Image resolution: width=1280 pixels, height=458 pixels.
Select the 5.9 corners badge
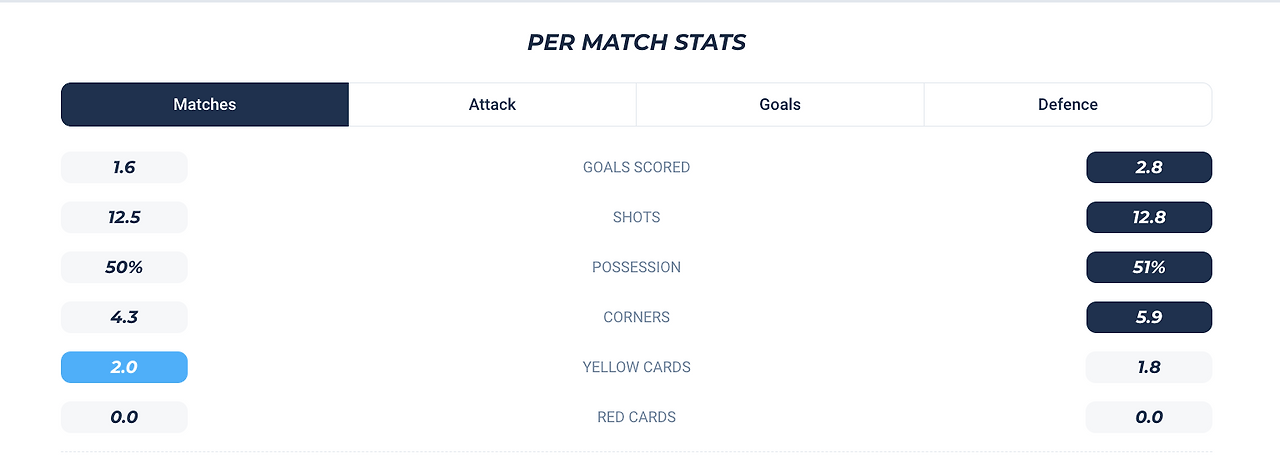[1149, 317]
